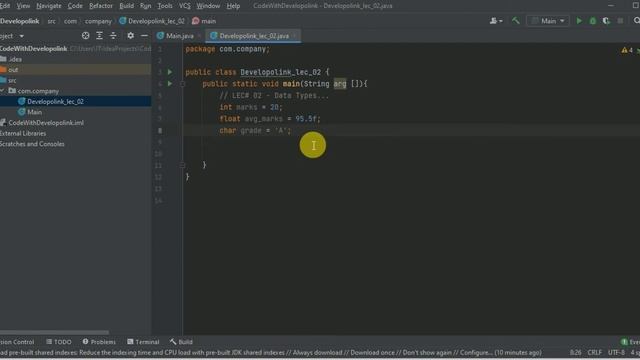This screenshot has width=640, height=360.
Task: Click Run with Coverage icon
Action: pos(606,21)
